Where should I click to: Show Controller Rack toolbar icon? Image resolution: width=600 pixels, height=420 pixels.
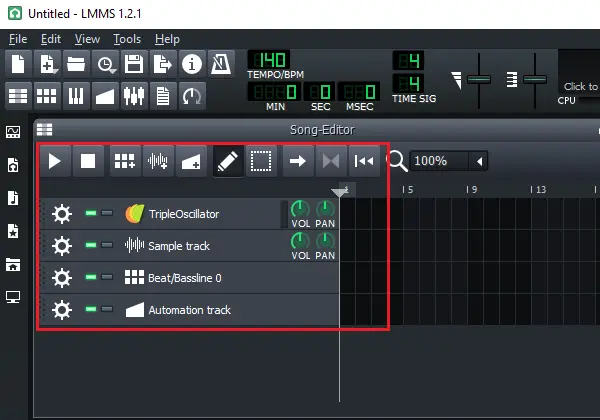click(x=192, y=96)
